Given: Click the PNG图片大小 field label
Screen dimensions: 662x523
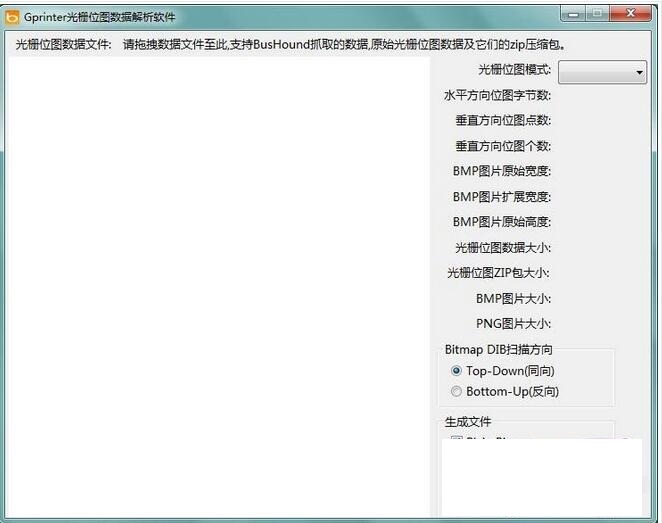Looking at the screenshot, I should click(x=513, y=324).
